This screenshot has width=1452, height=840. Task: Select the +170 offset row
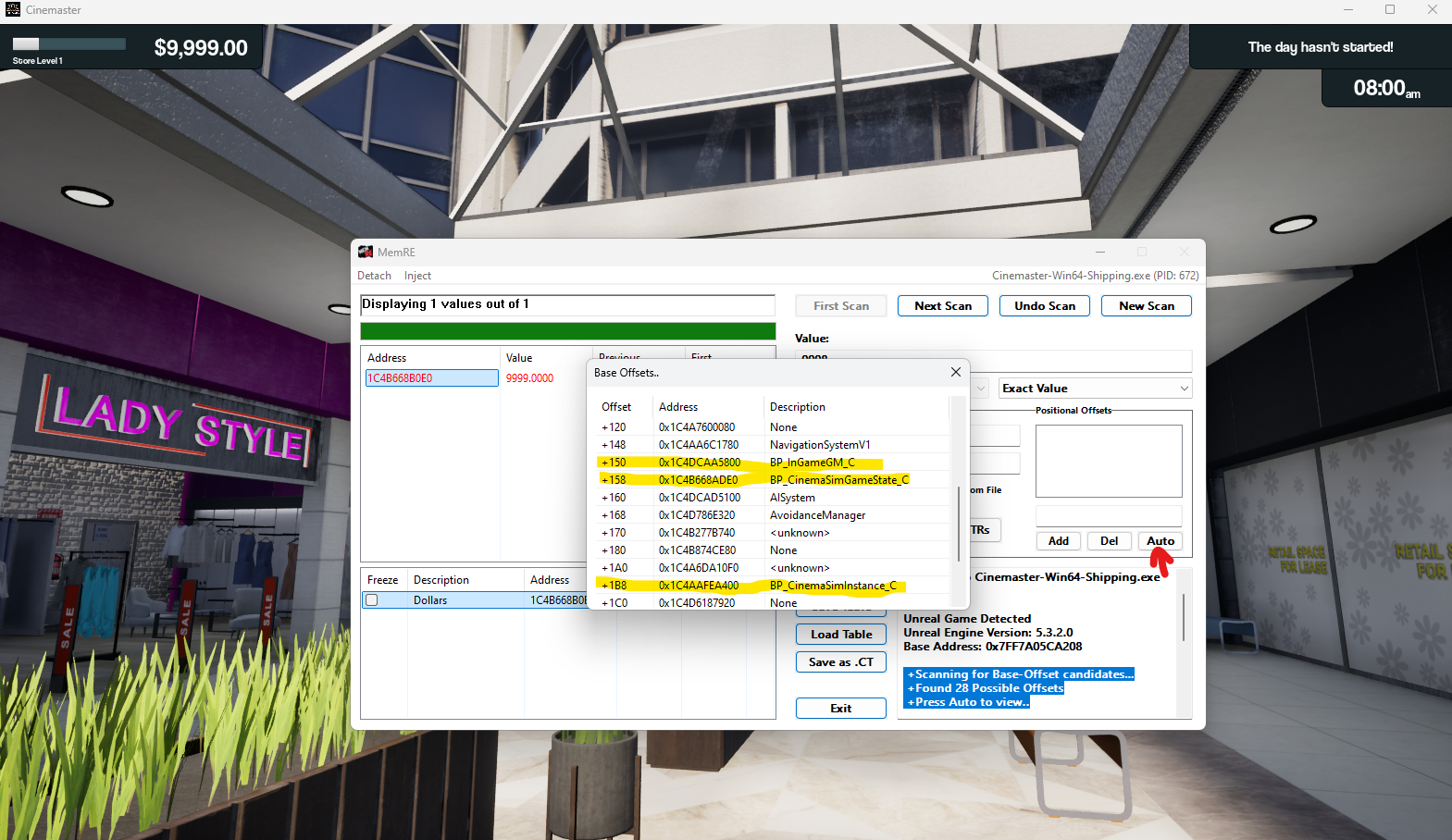[x=773, y=533]
